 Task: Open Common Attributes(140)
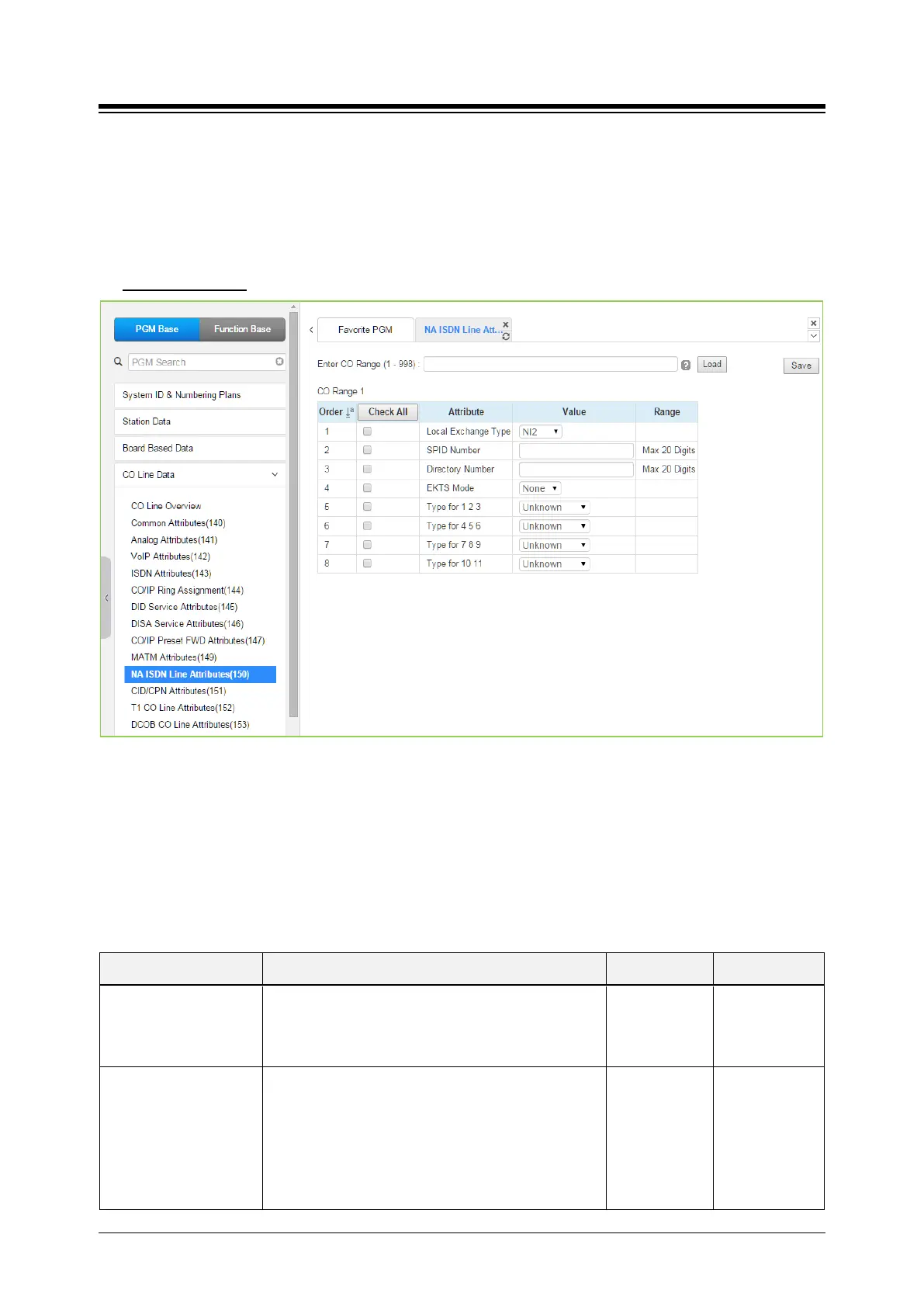(178, 523)
